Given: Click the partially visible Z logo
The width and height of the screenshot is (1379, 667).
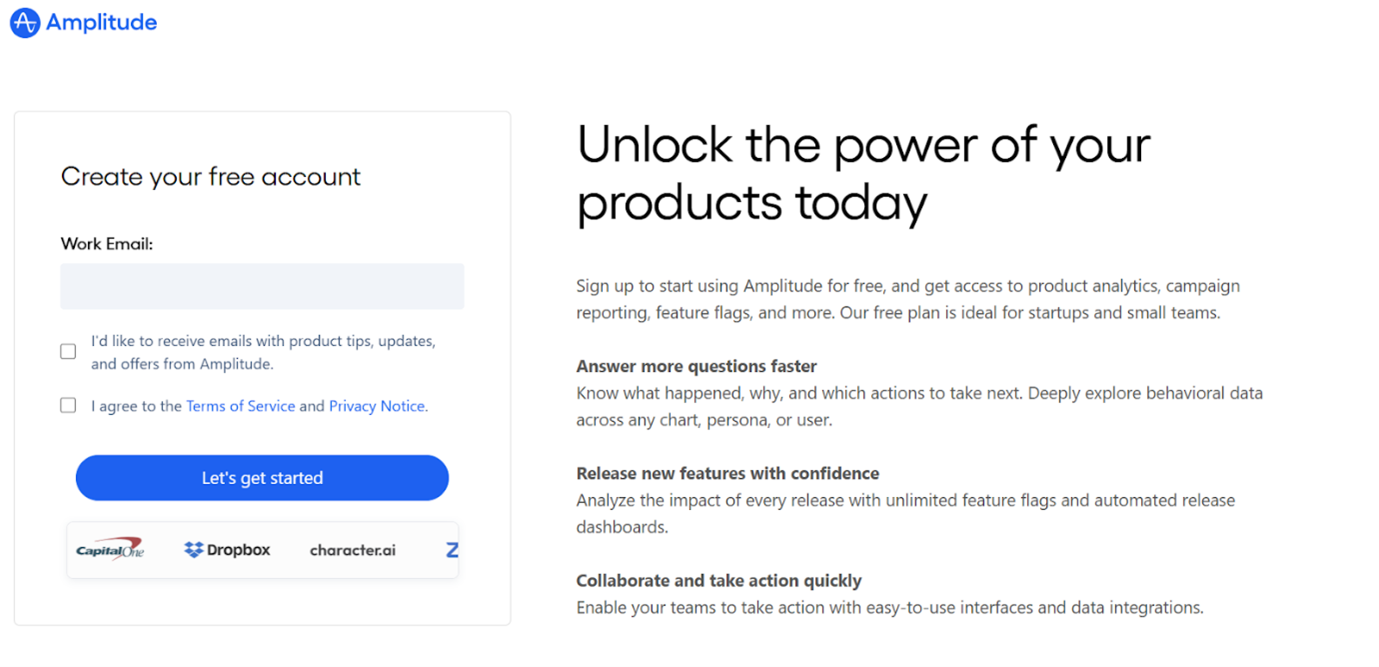Looking at the screenshot, I should coord(452,550).
